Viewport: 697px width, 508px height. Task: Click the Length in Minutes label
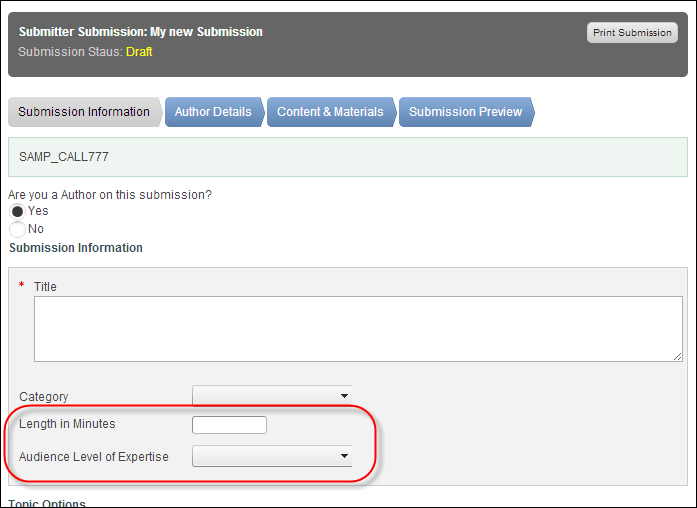click(x=67, y=424)
